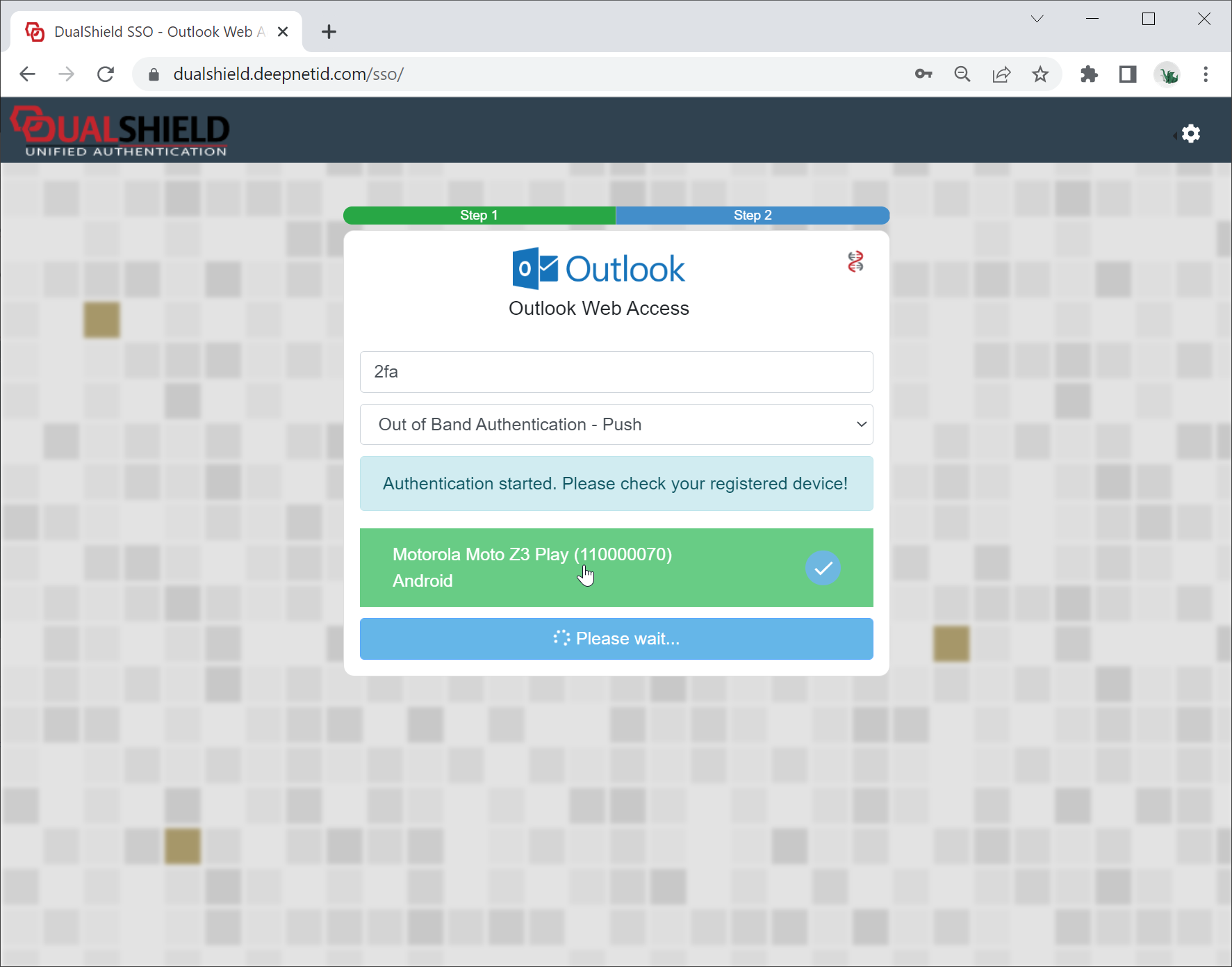Open the Chrome three-dot menu
This screenshot has height=967, width=1232.
click(1206, 74)
